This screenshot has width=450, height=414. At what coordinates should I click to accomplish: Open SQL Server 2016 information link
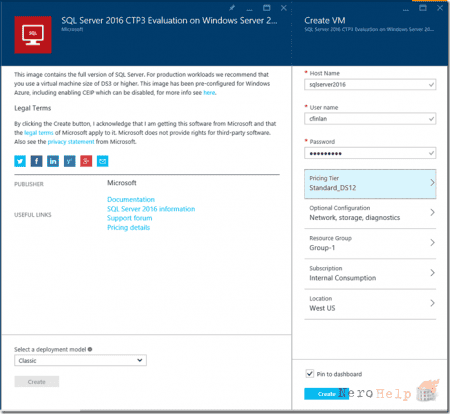click(151, 209)
